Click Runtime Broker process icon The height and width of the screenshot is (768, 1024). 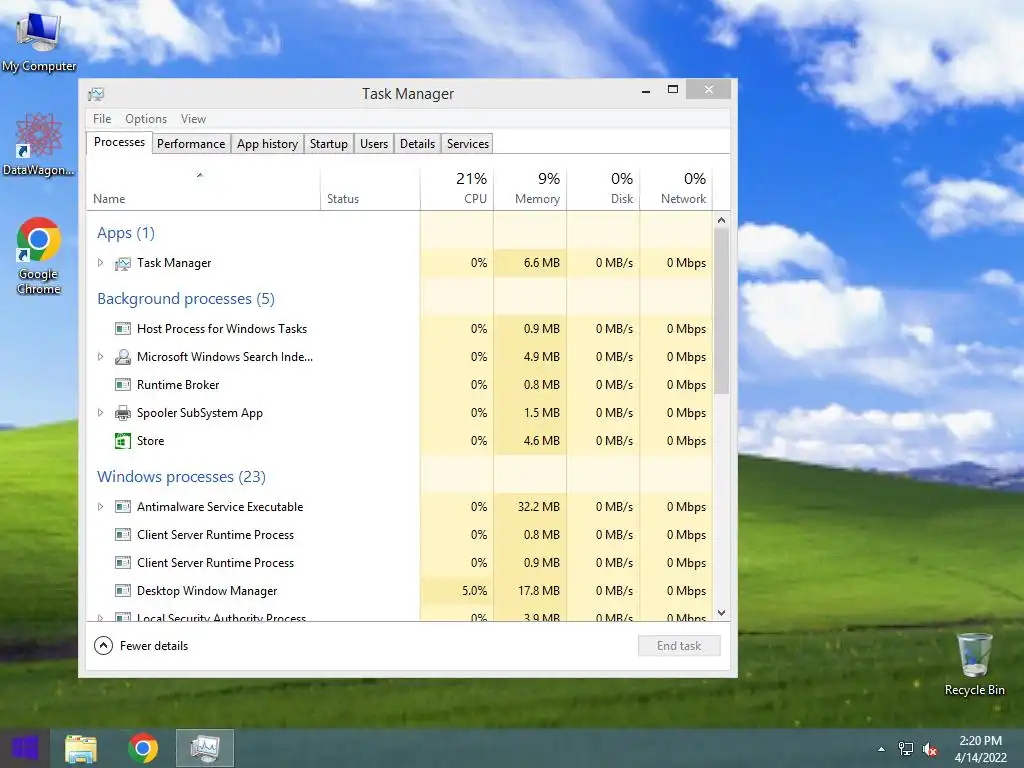tap(123, 385)
